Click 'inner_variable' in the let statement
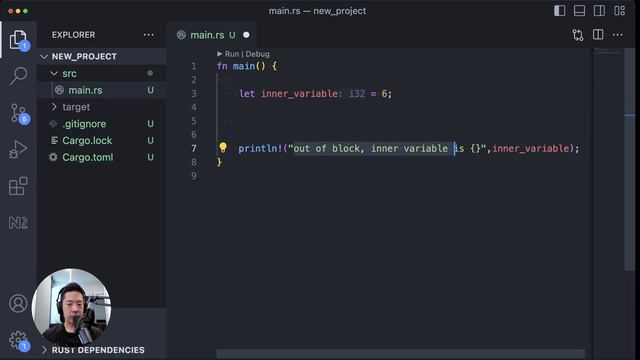The image size is (640, 360). [300, 94]
